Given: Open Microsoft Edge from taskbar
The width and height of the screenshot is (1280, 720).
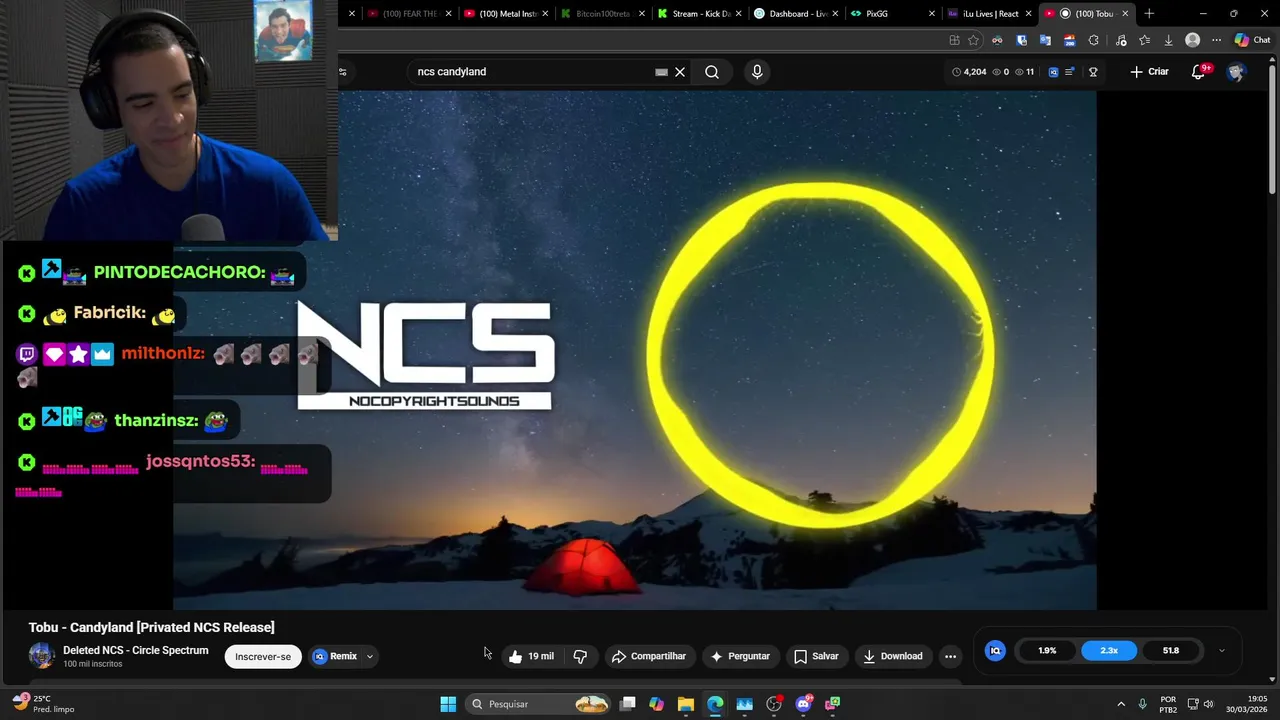Looking at the screenshot, I should point(715,704).
